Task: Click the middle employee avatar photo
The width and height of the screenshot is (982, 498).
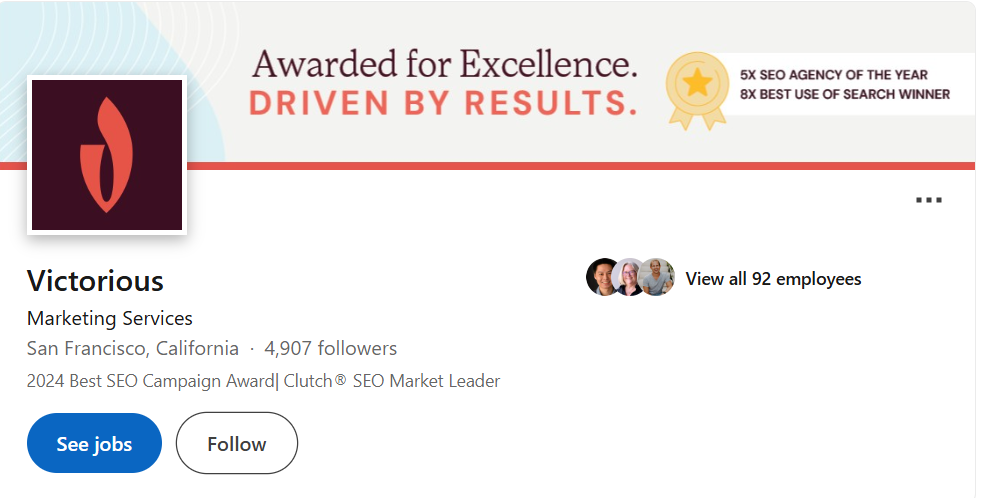Action: (x=630, y=278)
